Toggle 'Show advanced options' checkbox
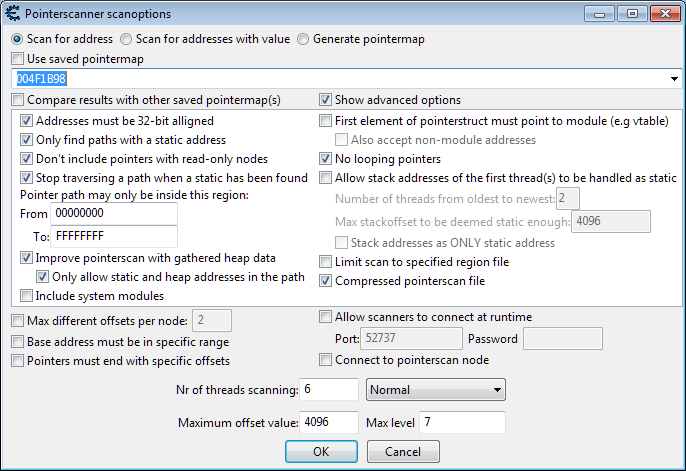686x471 pixels. (325, 100)
